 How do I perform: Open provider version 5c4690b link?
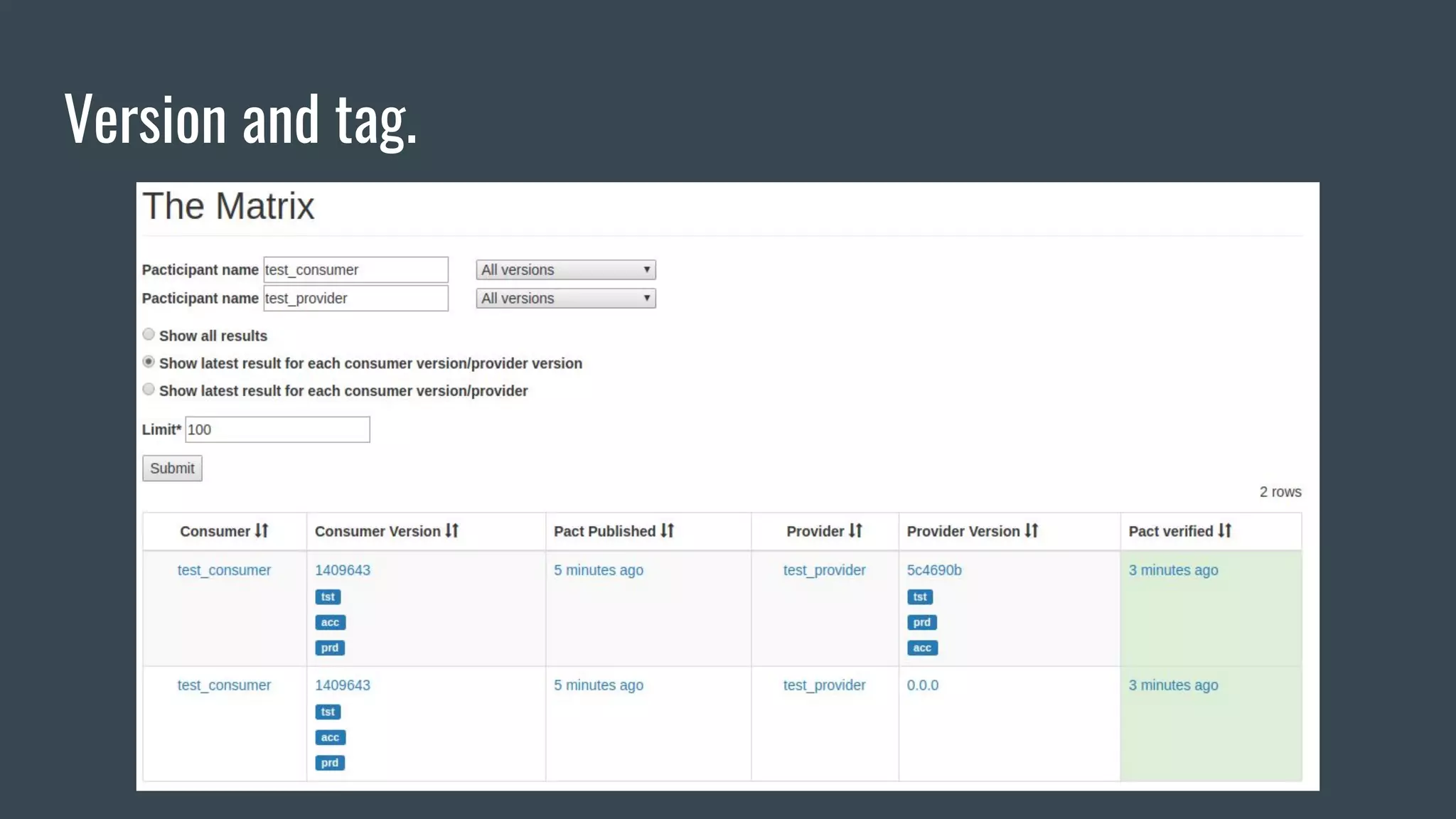(x=933, y=570)
